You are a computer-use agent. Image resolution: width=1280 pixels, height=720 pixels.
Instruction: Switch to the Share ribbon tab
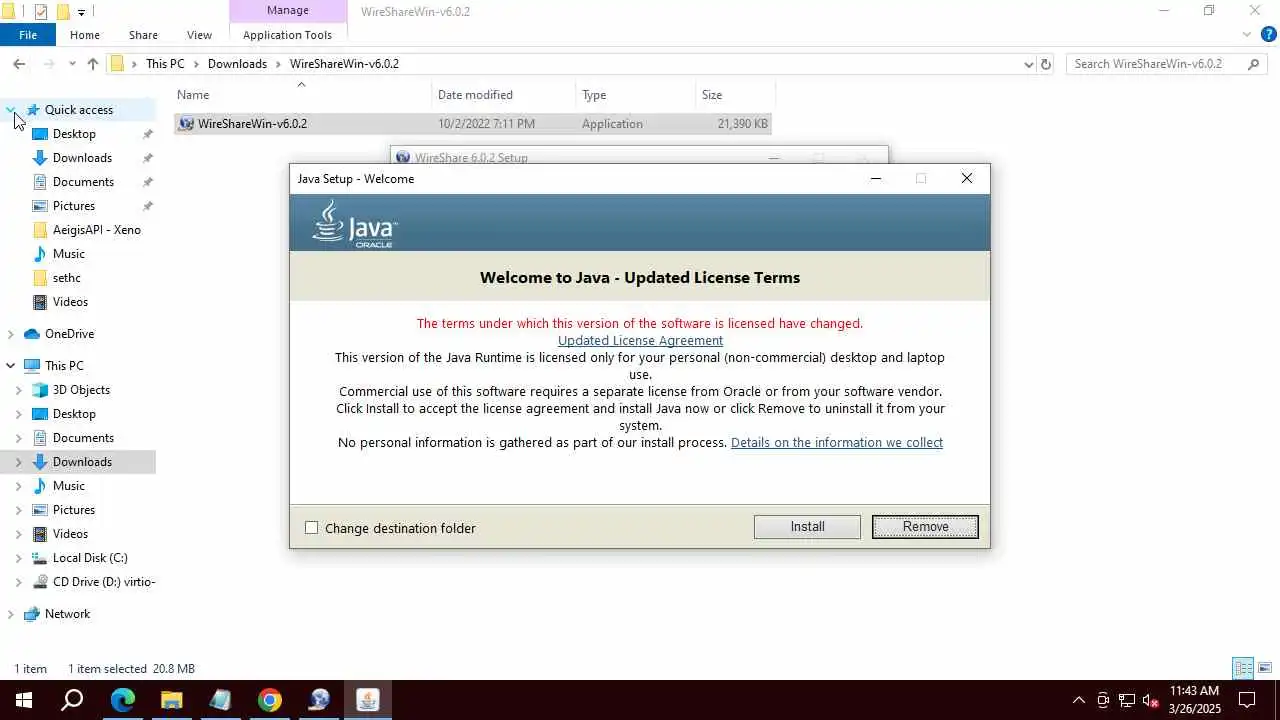coord(143,35)
